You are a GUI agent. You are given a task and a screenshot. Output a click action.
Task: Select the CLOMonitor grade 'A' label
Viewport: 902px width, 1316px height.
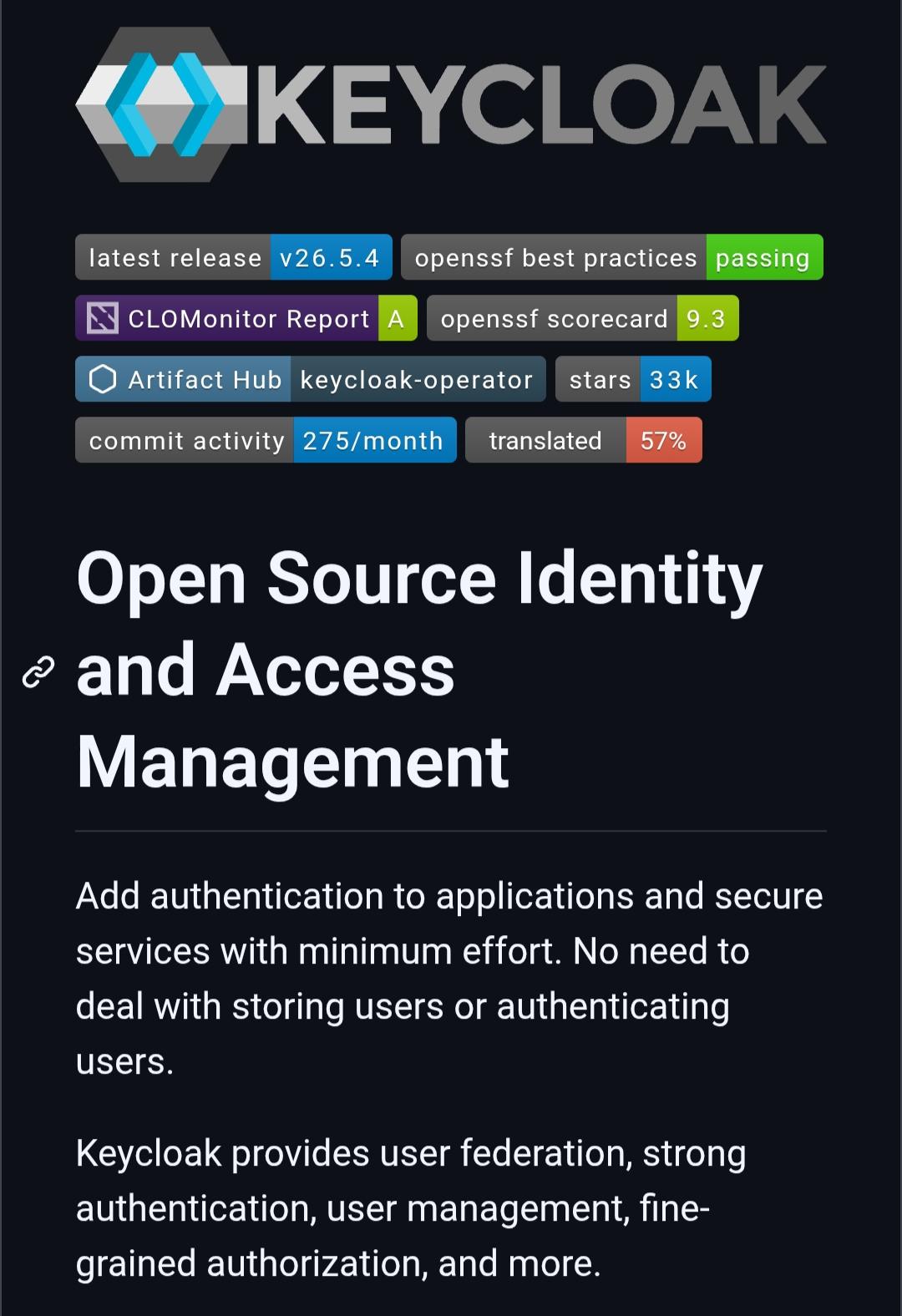click(397, 319)
